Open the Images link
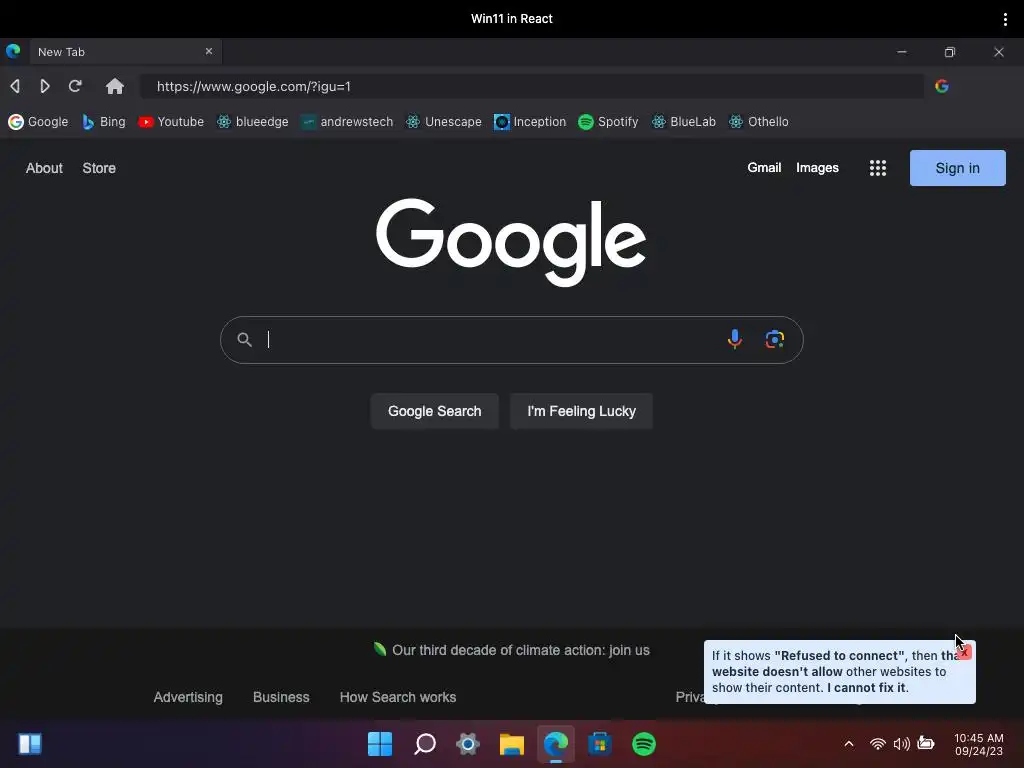Image resolution: width=1024 pixels, height=768 pixels. pos(817,168)
